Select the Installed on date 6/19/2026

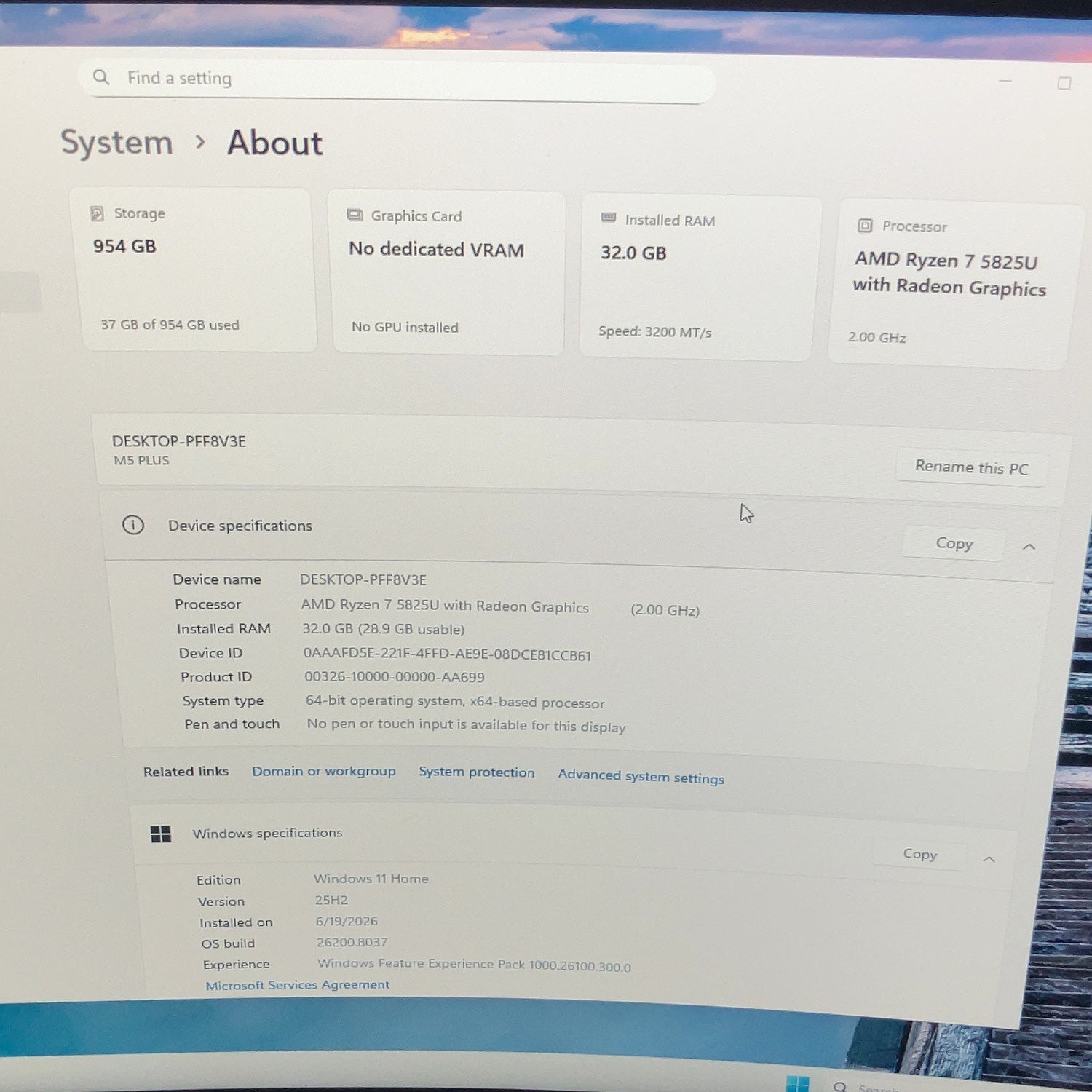click(x=347, y=921)
